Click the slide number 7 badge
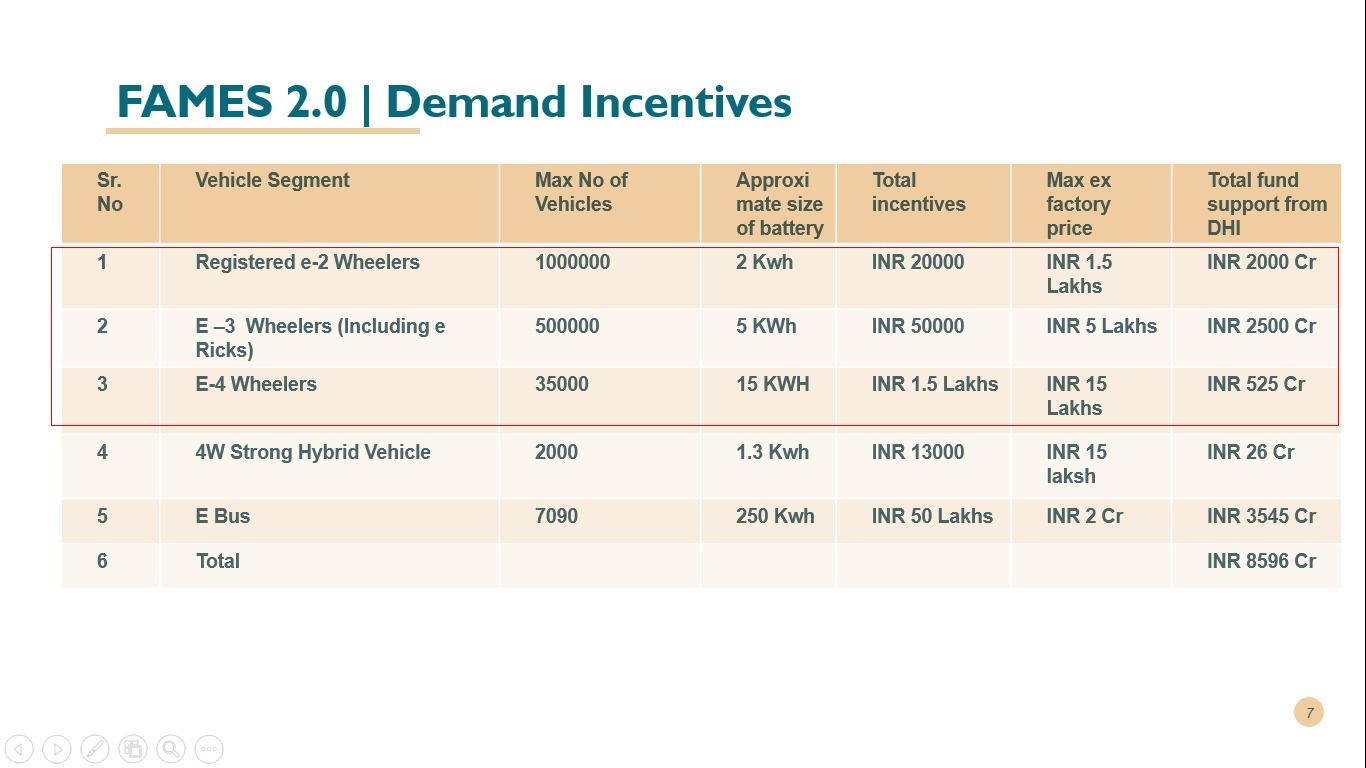This screenshot has height=768, width=1366. [1308, 713]
